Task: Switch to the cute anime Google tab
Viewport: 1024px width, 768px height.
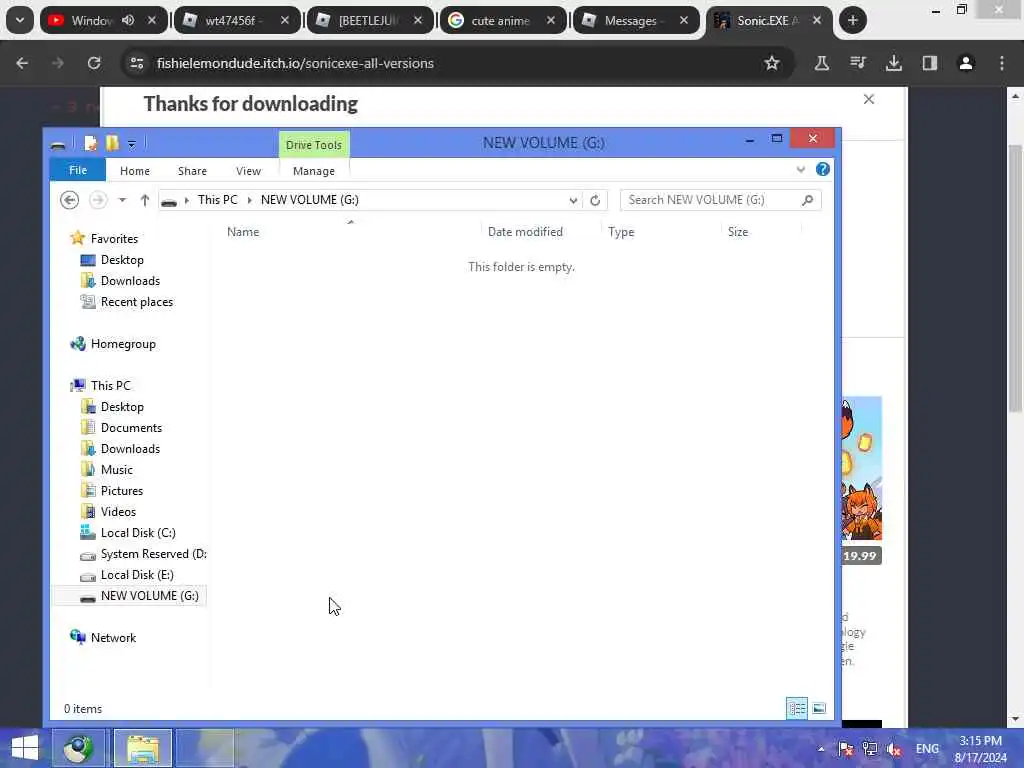Action: pos(500,20)
